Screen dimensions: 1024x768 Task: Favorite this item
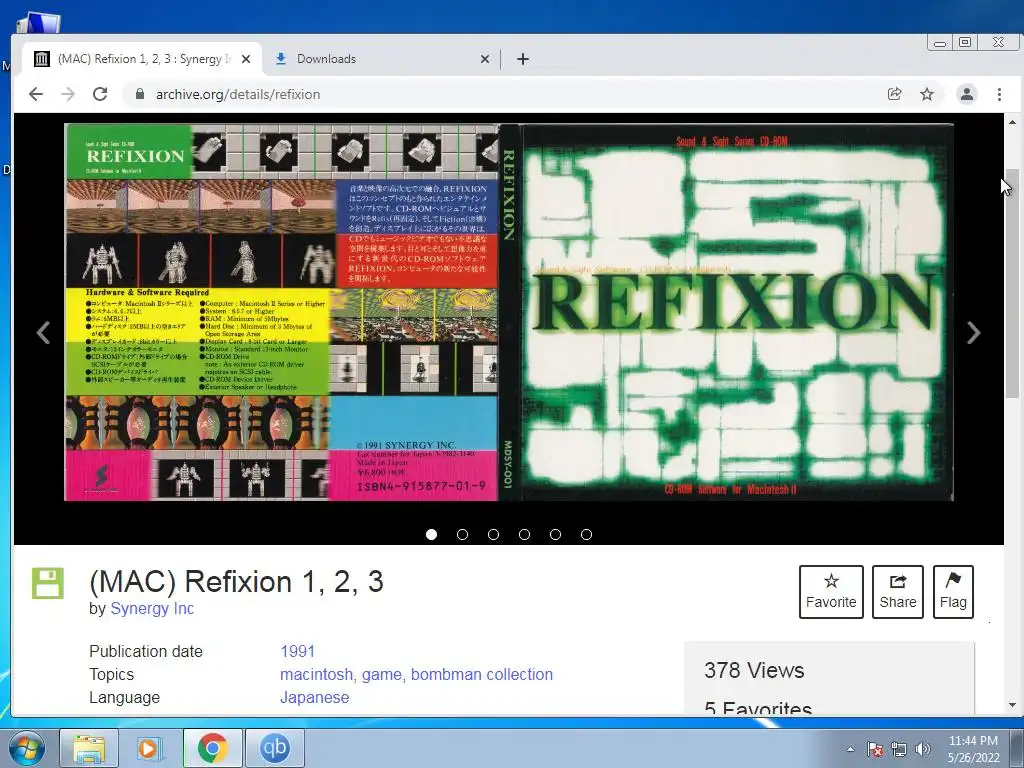point(831,592)
